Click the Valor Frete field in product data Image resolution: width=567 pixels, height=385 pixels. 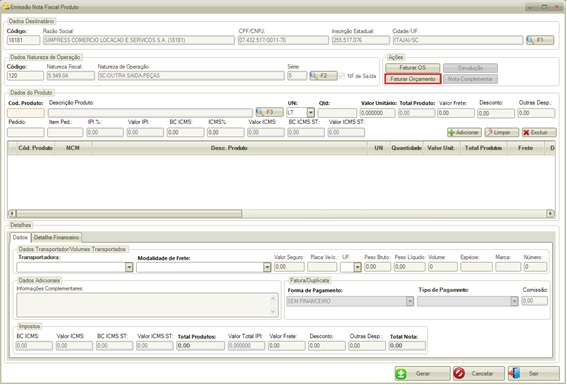(x=456, y=113)
